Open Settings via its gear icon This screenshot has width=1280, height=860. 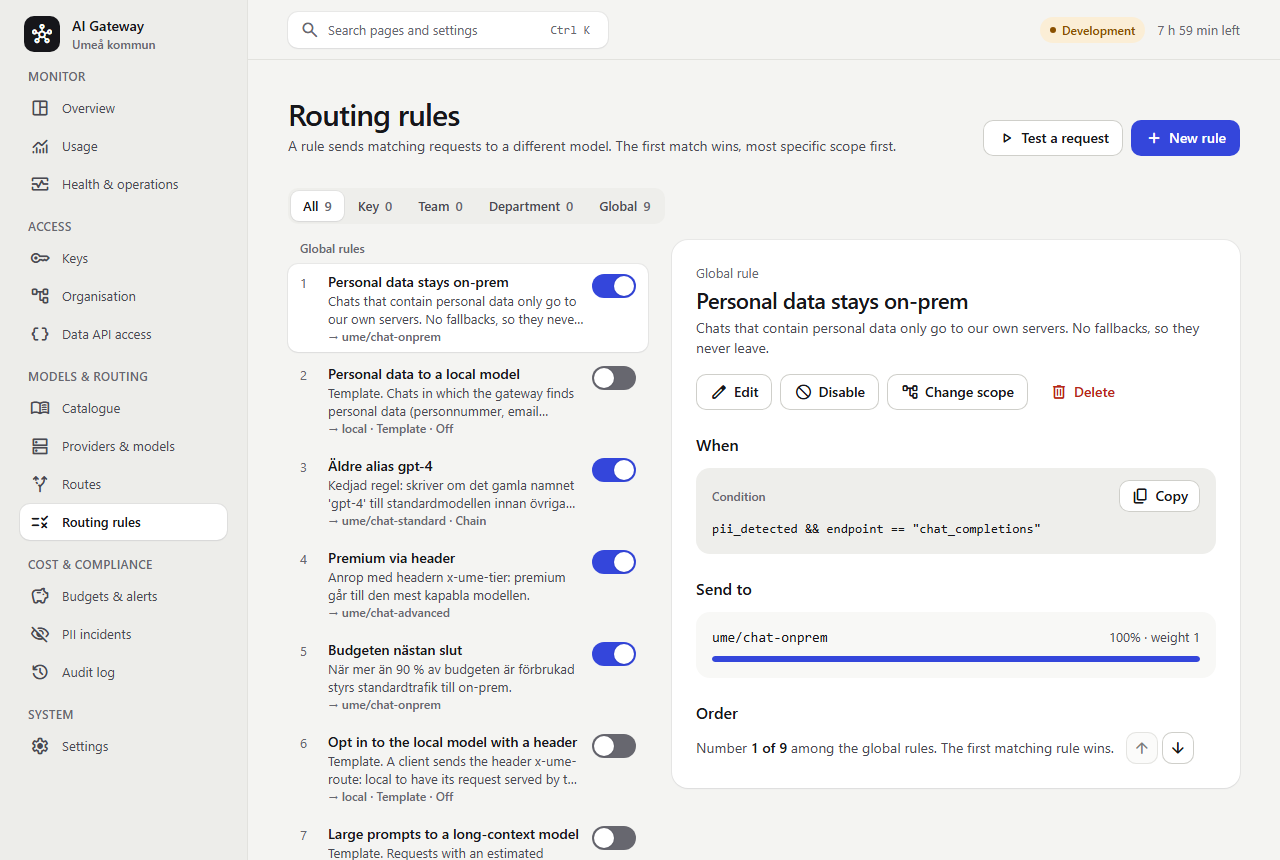point(40,746)
